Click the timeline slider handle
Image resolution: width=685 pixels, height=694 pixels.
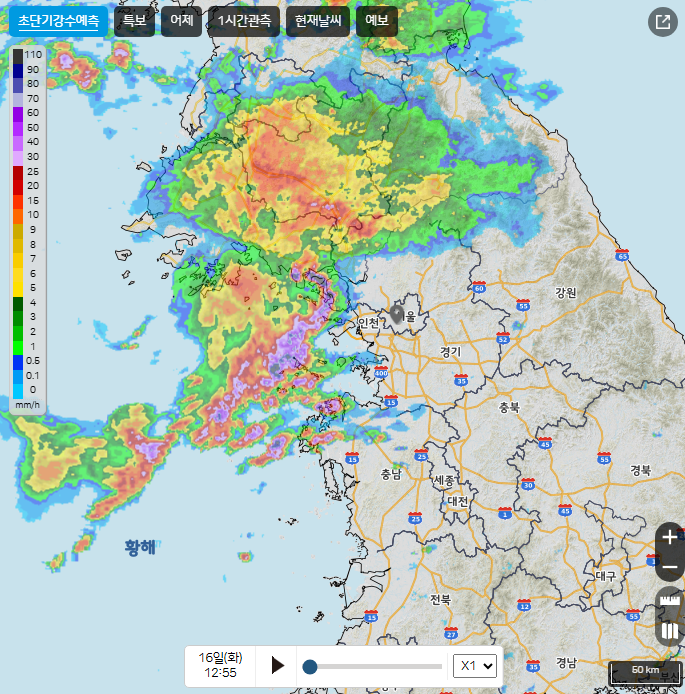point(310,667)
